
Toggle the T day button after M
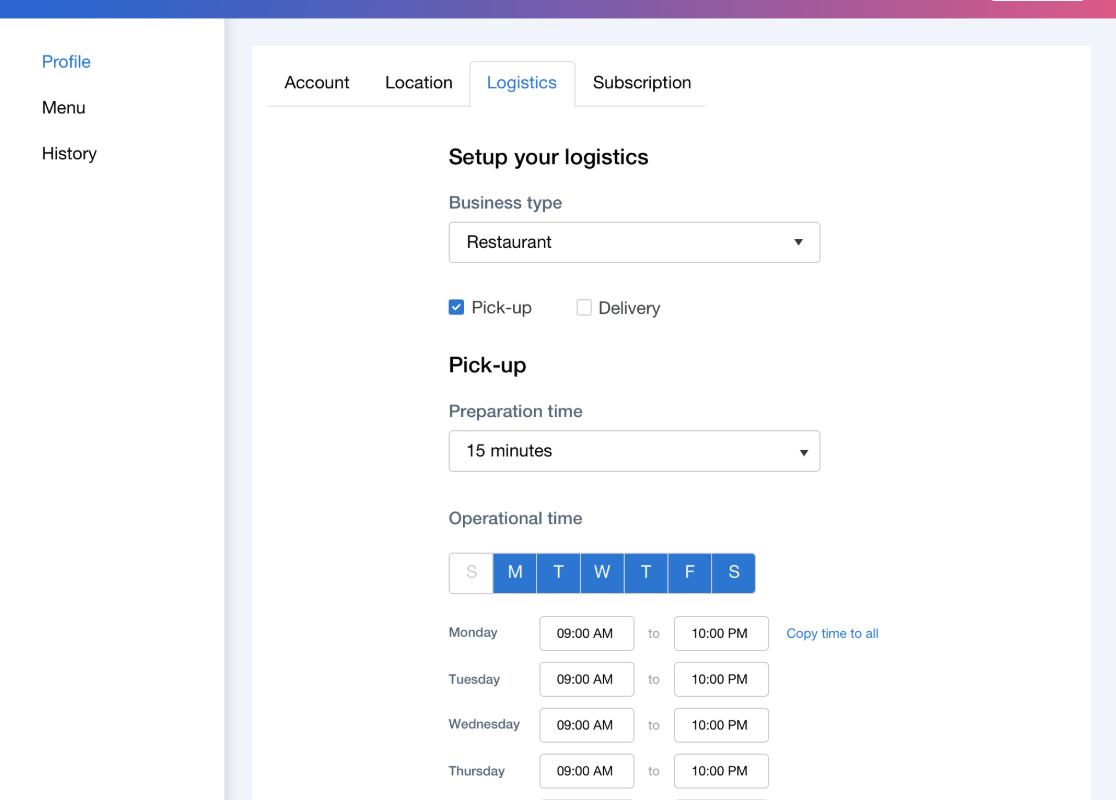pyautogui.click(x=559, y=573)
